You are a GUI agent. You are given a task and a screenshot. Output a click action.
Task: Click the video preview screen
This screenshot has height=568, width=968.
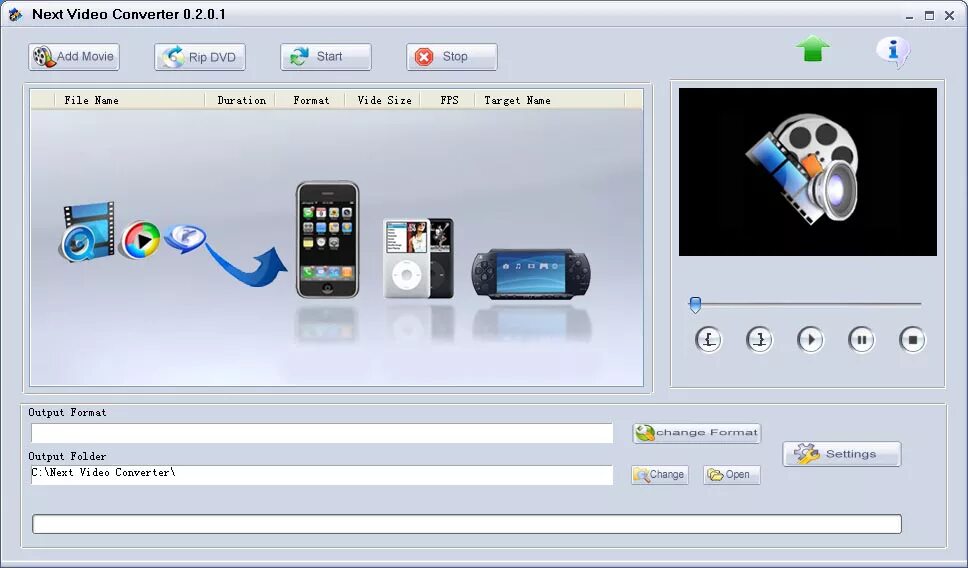coord(807,172)
